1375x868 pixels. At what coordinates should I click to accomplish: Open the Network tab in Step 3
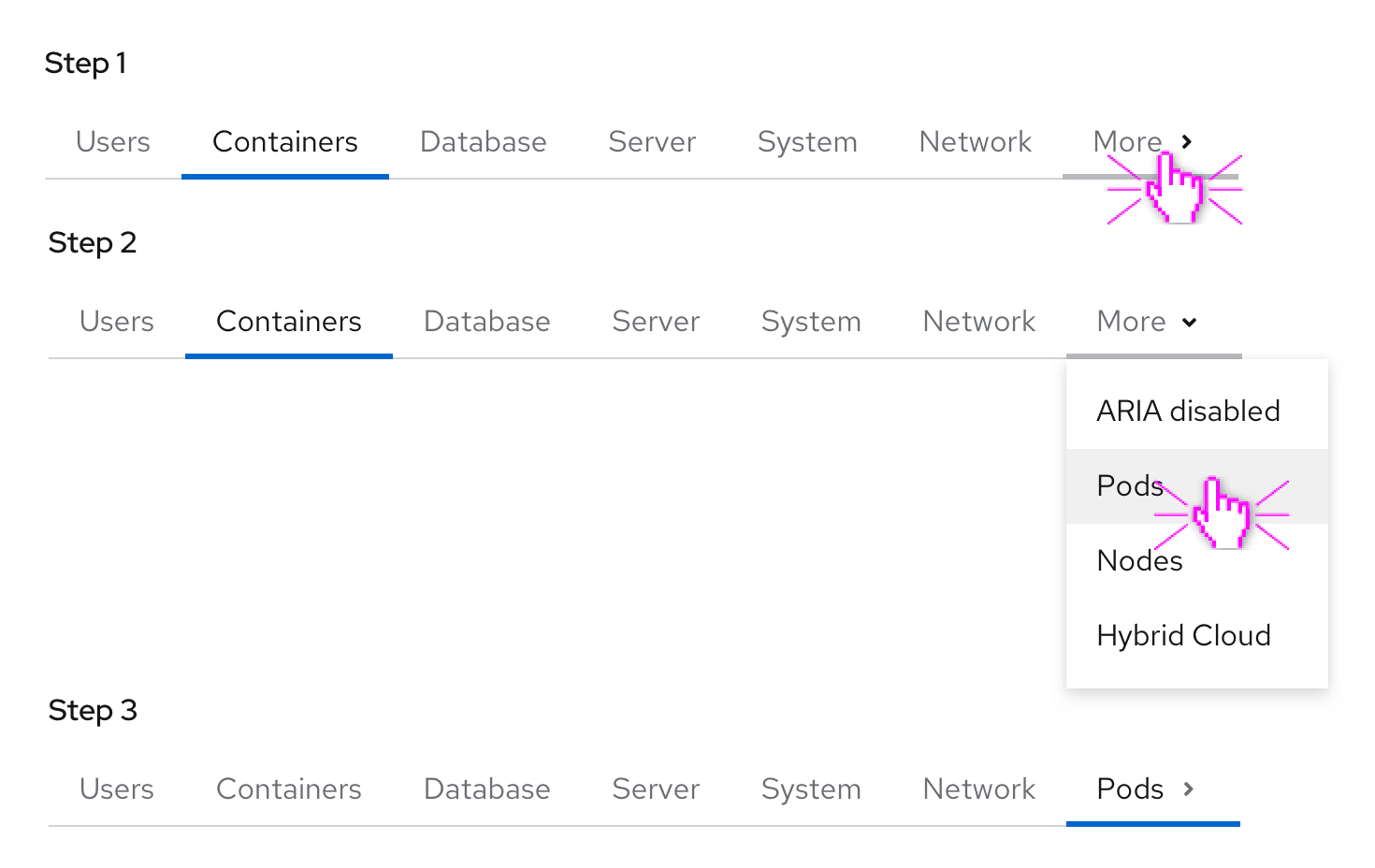coord(979,789)
